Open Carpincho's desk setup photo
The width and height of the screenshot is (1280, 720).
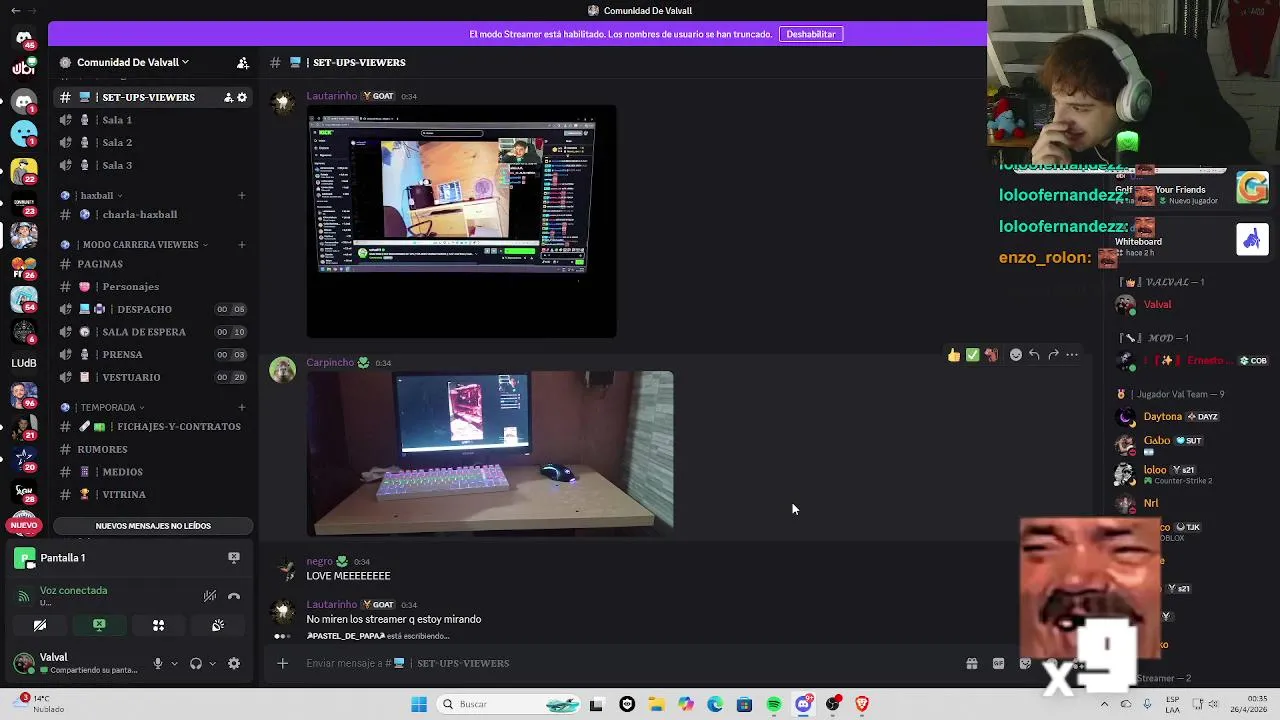tap(490, 453)
